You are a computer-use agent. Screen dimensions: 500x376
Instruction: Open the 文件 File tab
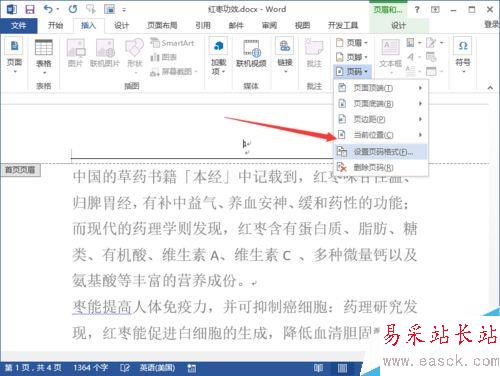coord(18,25)
